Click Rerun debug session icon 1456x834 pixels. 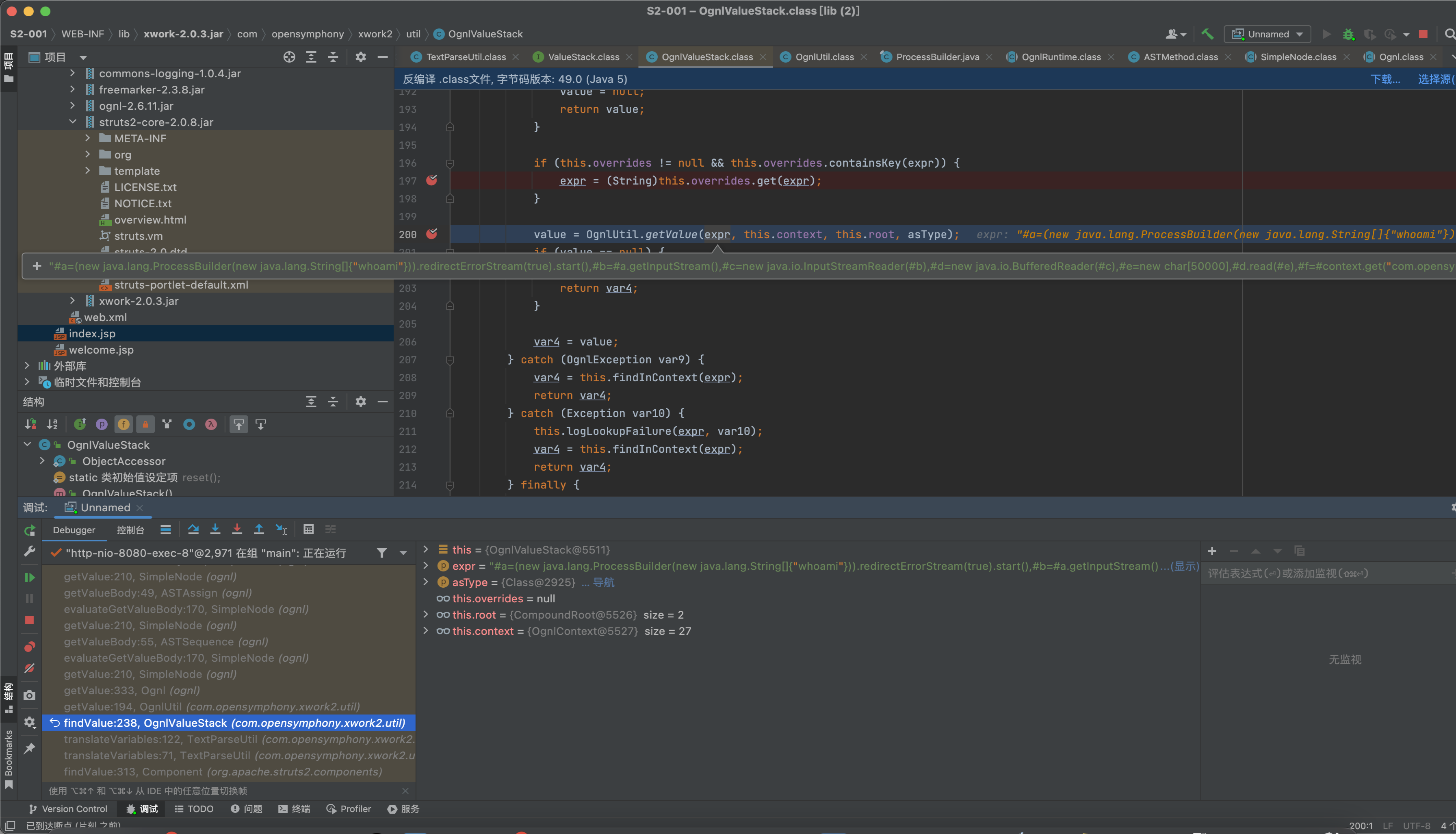30,530
